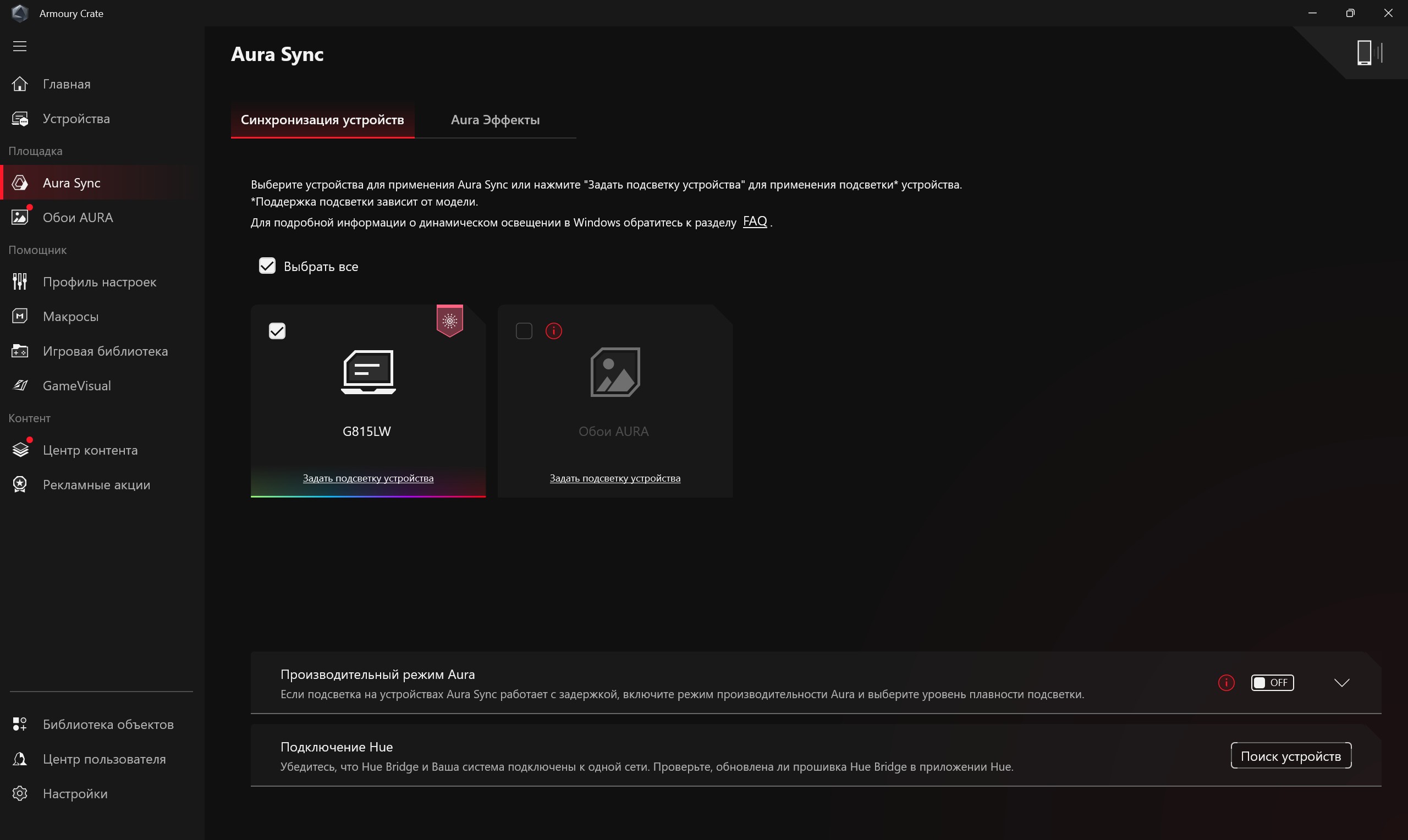Viewport: 1408px width, 840px height.
Task: Click the Игровая библиотека icon
Action: point(20,351)
